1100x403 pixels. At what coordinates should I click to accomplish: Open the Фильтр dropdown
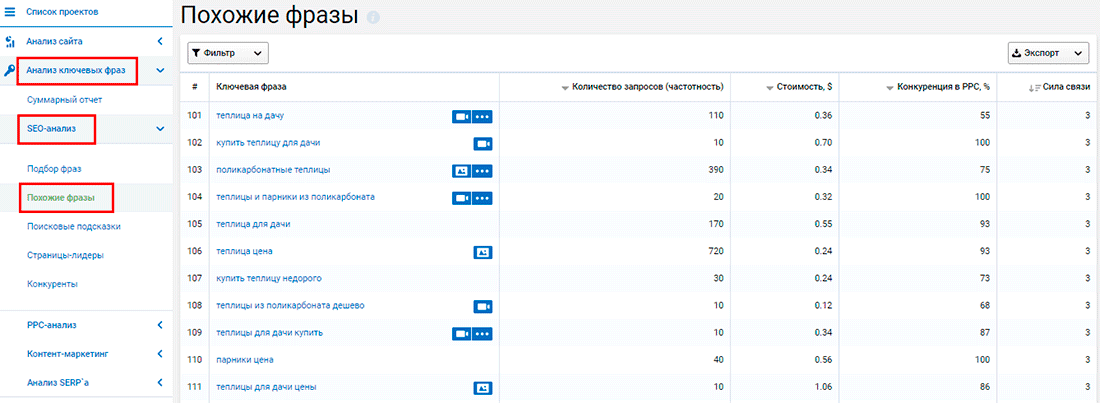228,53
